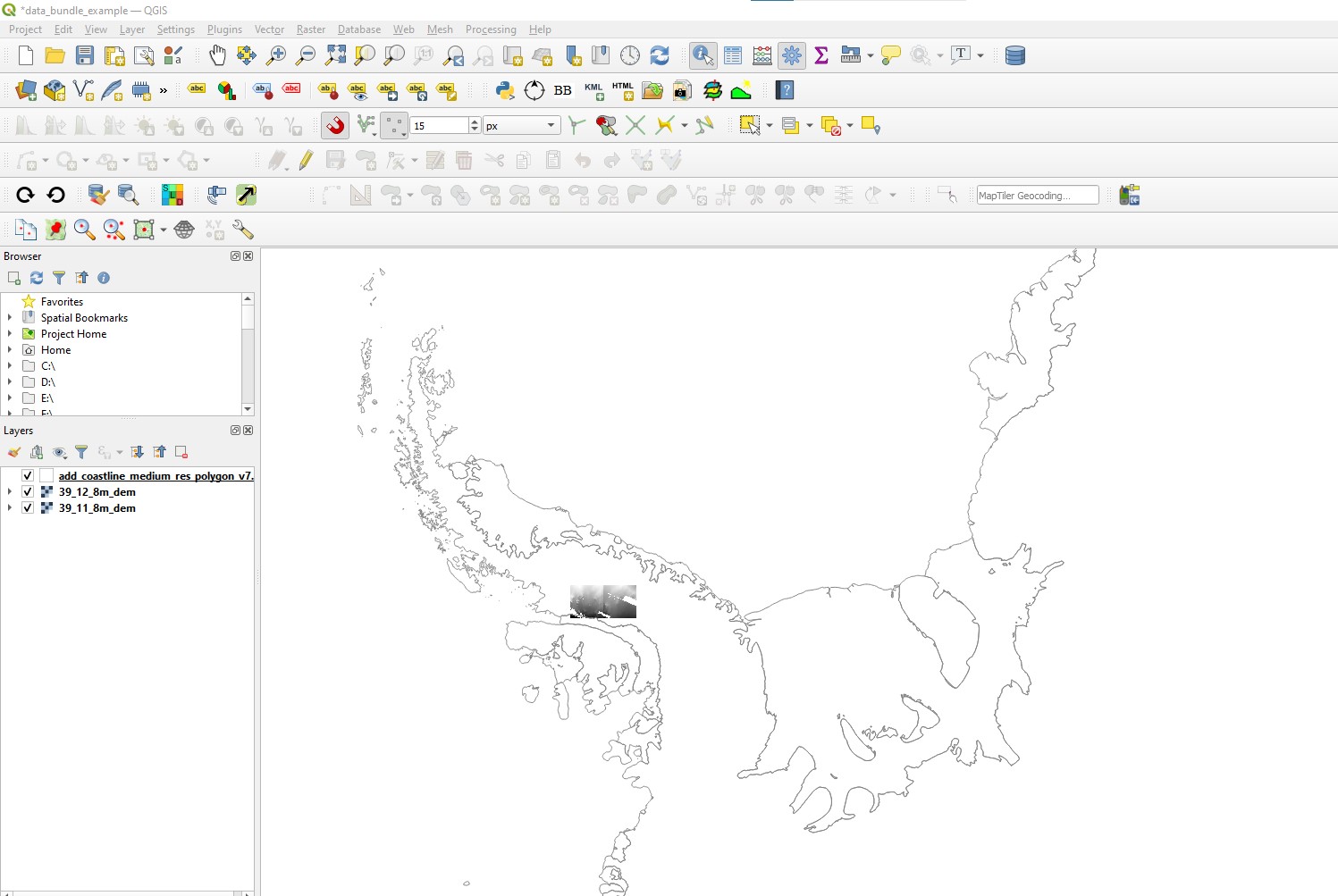The image size is (1338, 896).
Task: Click the BB bounding box plugin icon
Action: click(x=563, y=90)
